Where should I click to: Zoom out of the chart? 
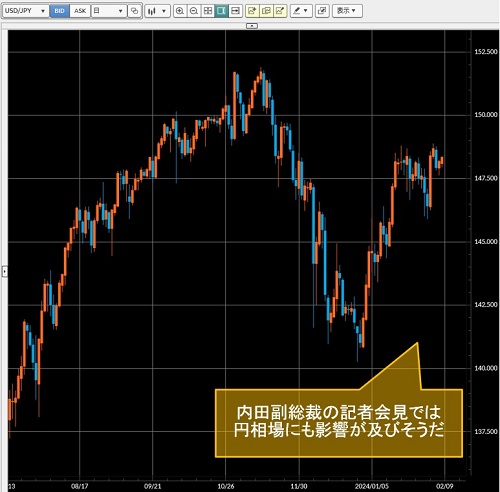194,11
